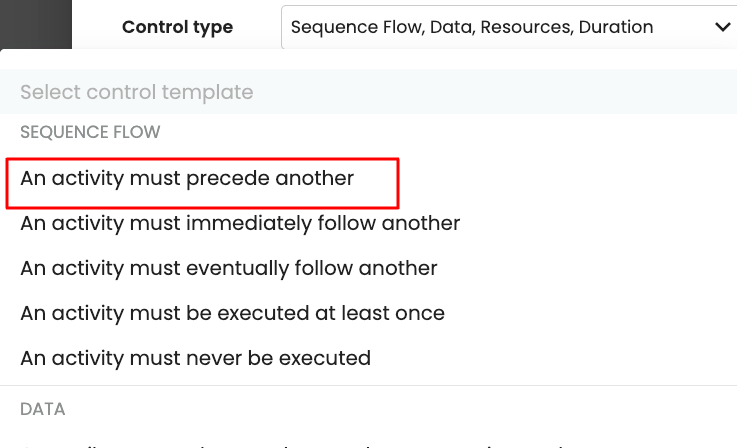Click the "Control type" field label
Image resolution: width=737 pixels, height=448 pixels.
point(177,28)
